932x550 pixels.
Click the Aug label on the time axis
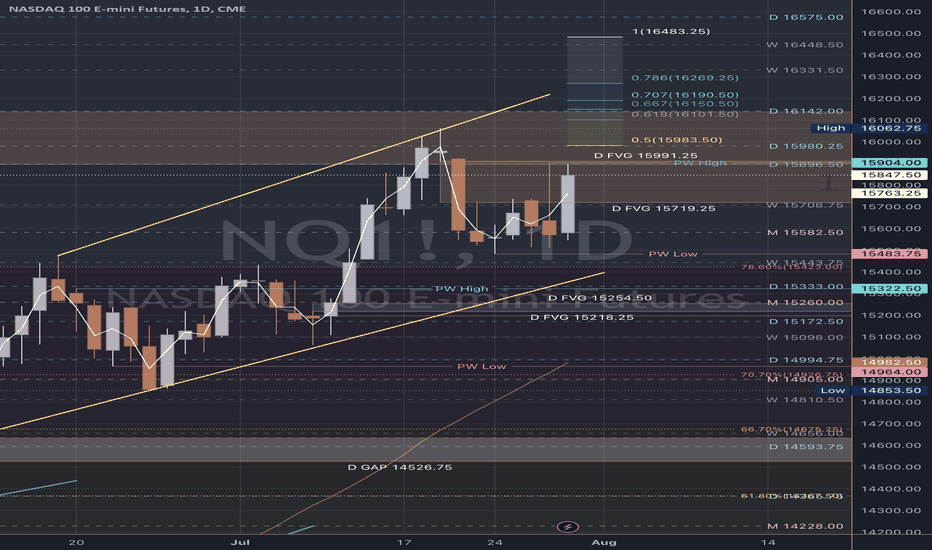click(x=604, y=542)
